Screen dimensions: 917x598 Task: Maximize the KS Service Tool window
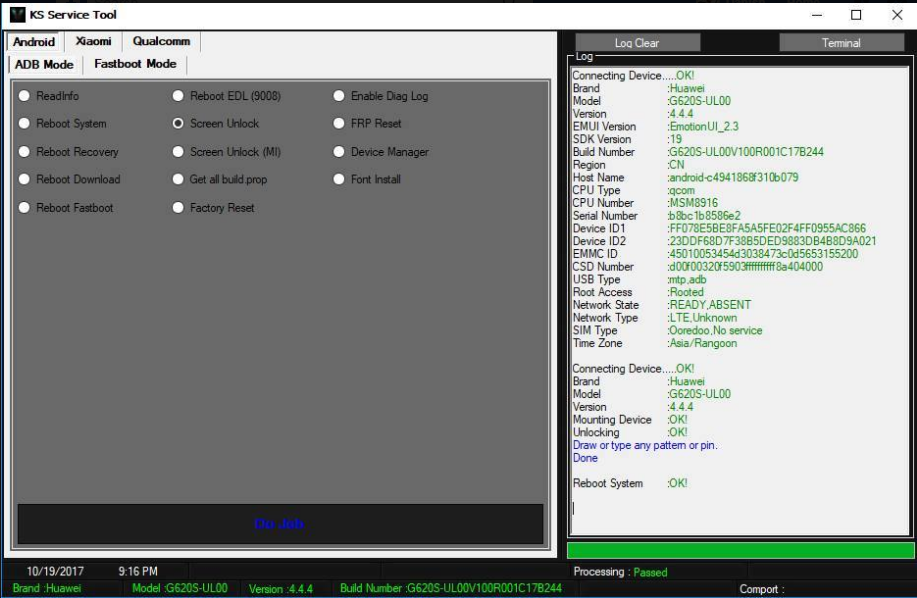point(856,15)
